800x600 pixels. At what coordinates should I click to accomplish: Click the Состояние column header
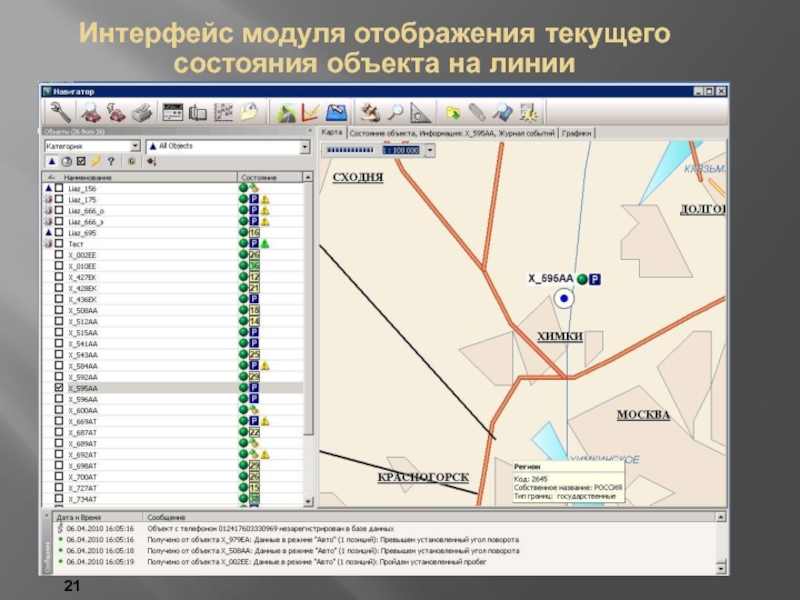[x=258, y=177]
